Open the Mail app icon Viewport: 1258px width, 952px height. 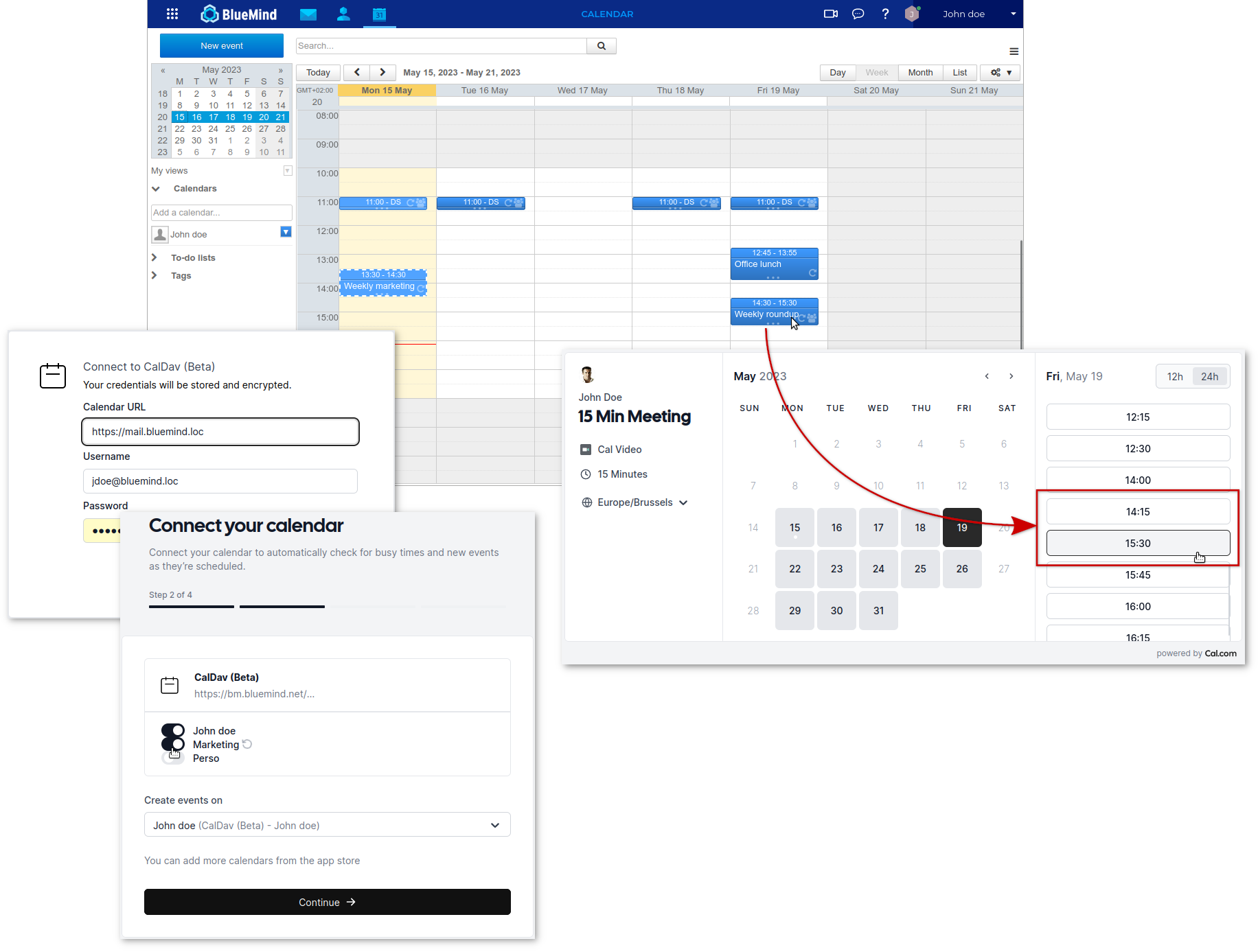[x=308, y=14]
